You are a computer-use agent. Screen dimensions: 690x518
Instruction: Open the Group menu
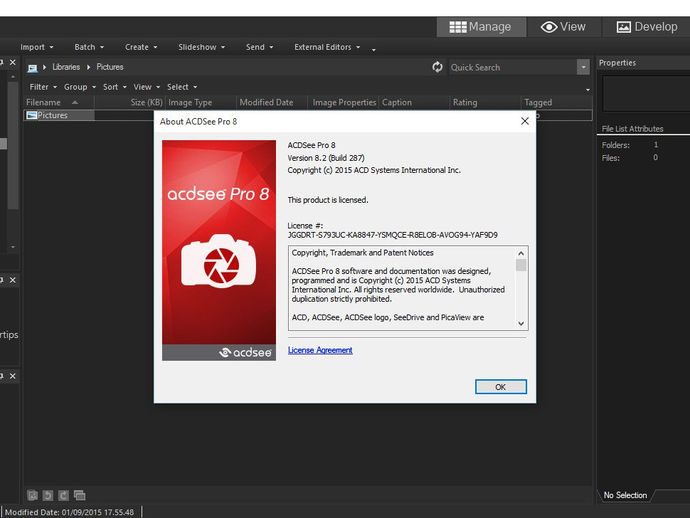pyautogui.click(x=80, y=87)
